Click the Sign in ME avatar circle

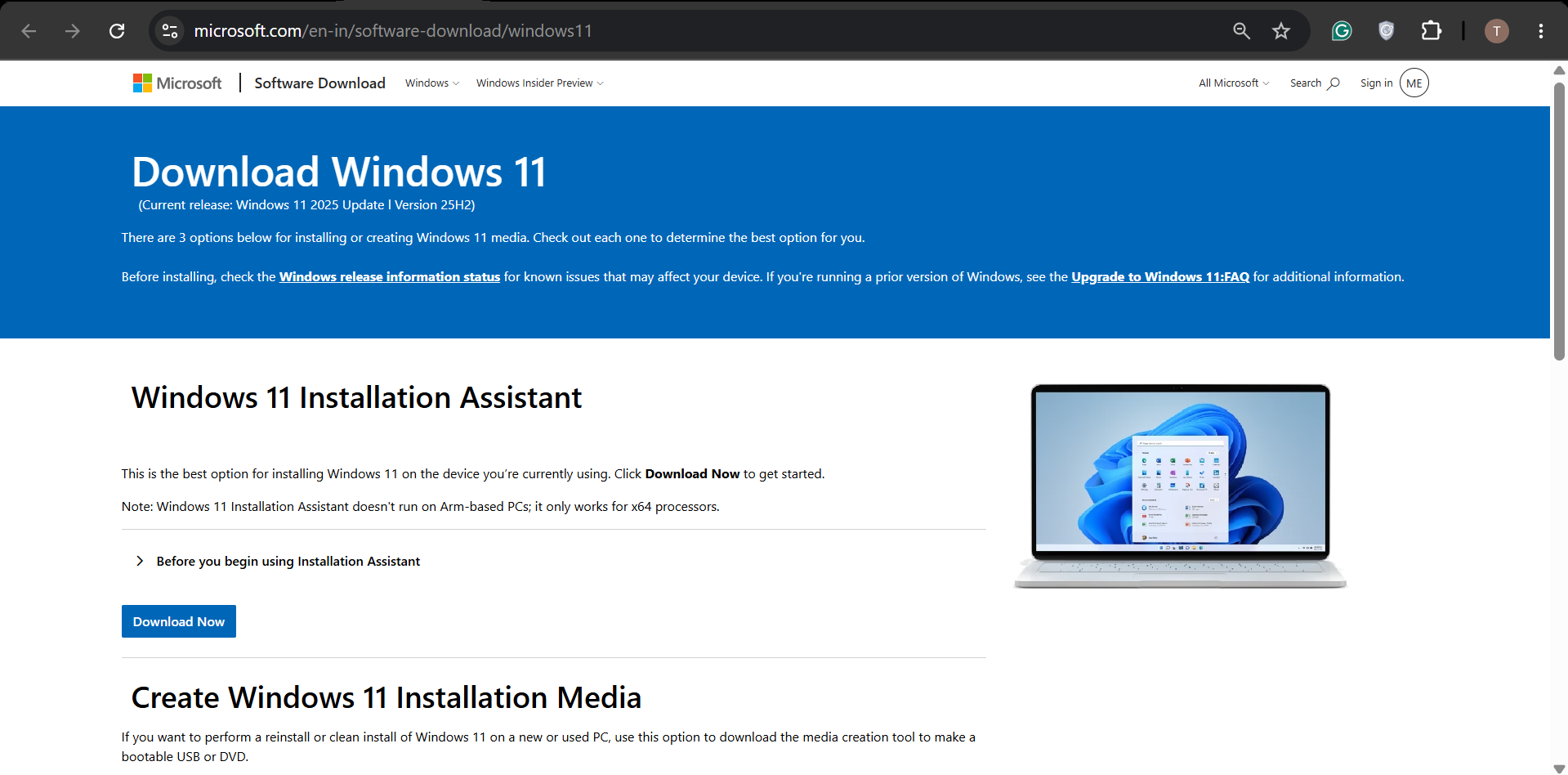point(1414,83)
